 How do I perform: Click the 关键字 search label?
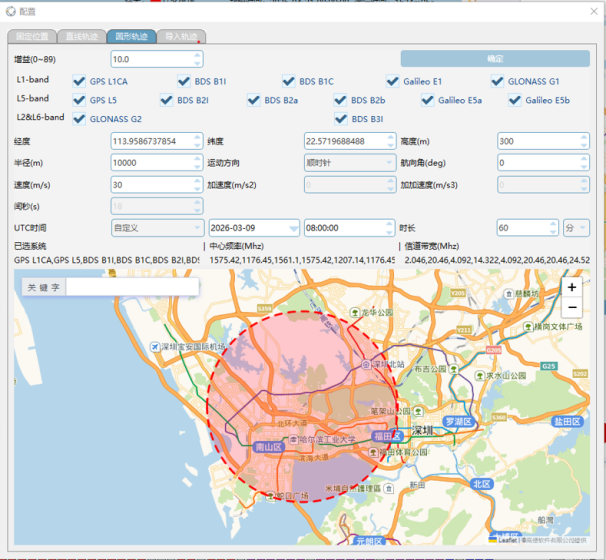(44, 287)
